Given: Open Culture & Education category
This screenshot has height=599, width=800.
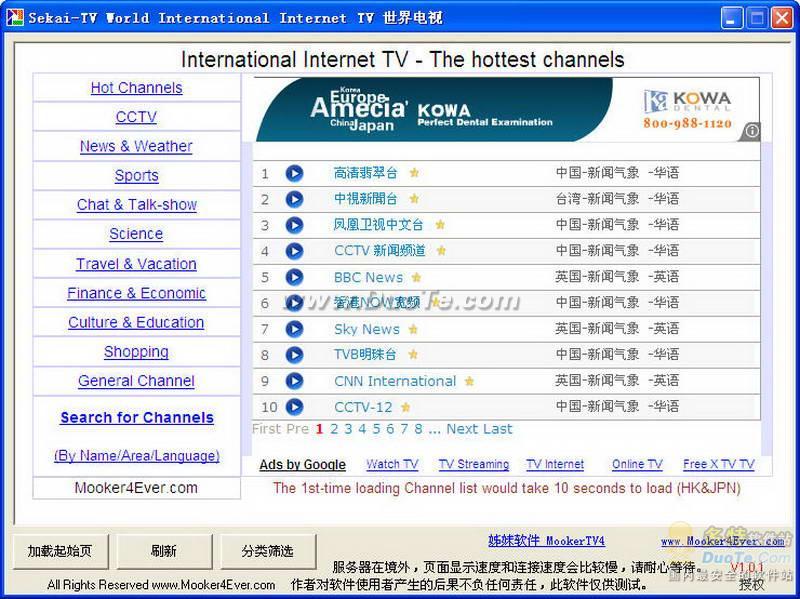Looking at the screenshot, I should click(136, 322).
